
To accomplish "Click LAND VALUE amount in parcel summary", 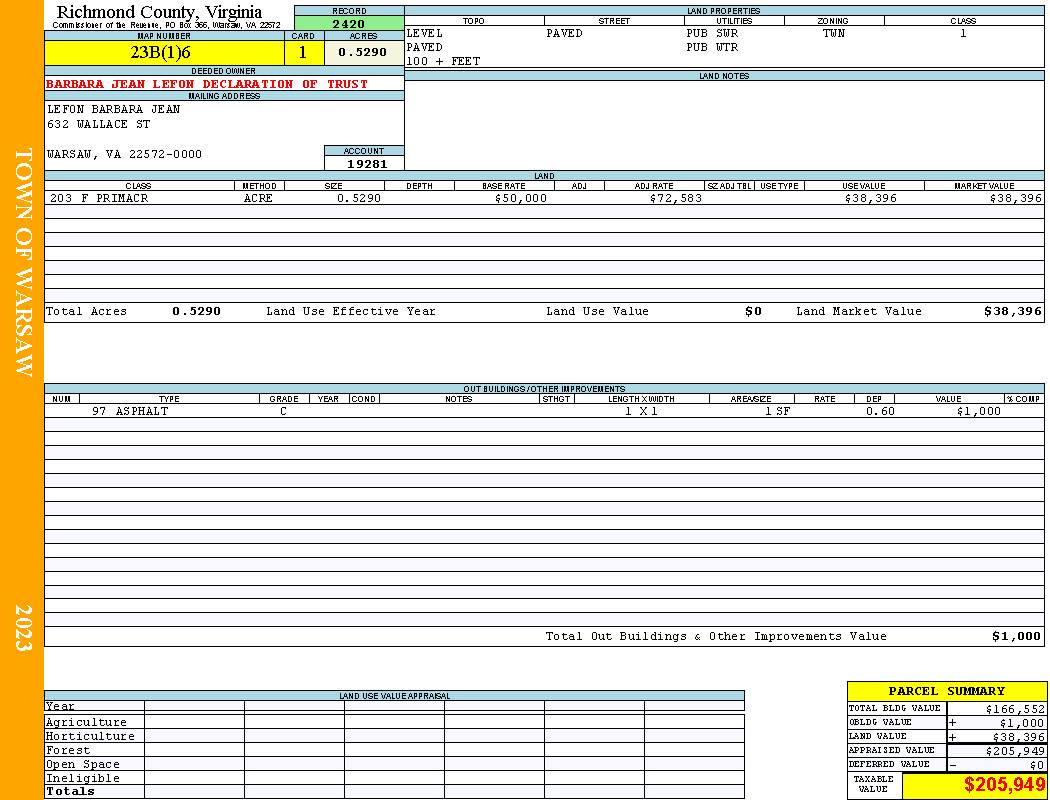I will click(1019, 737).
